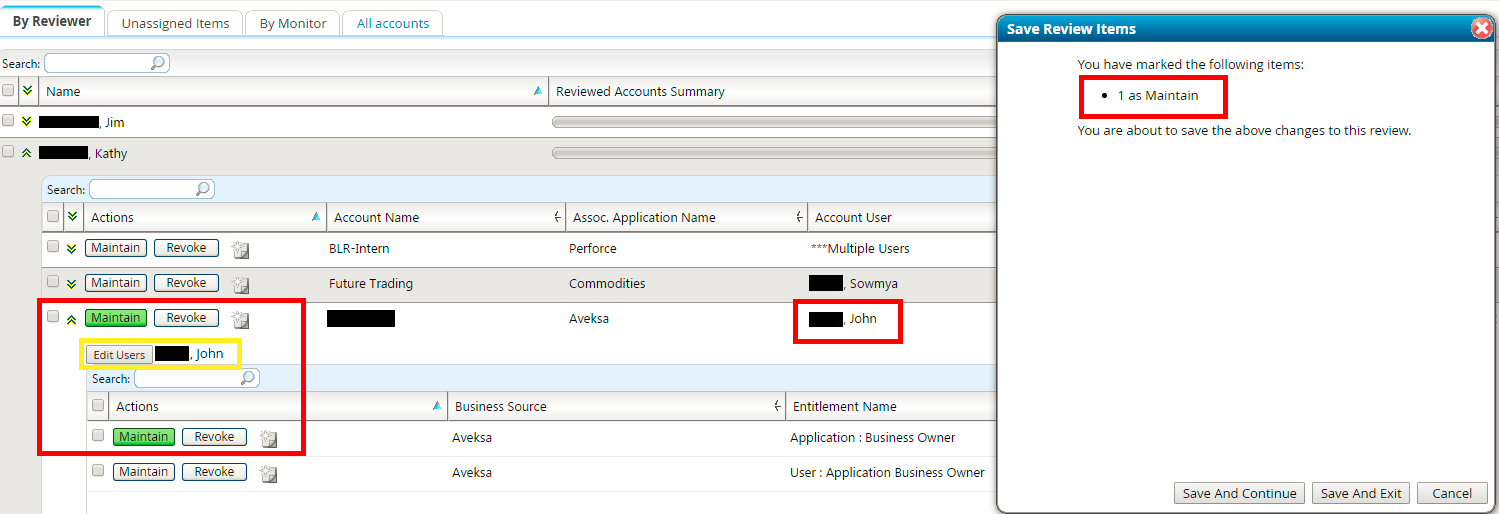
Task: Click comment icon for User : Application Business Owner
Action: pos(268,473)
